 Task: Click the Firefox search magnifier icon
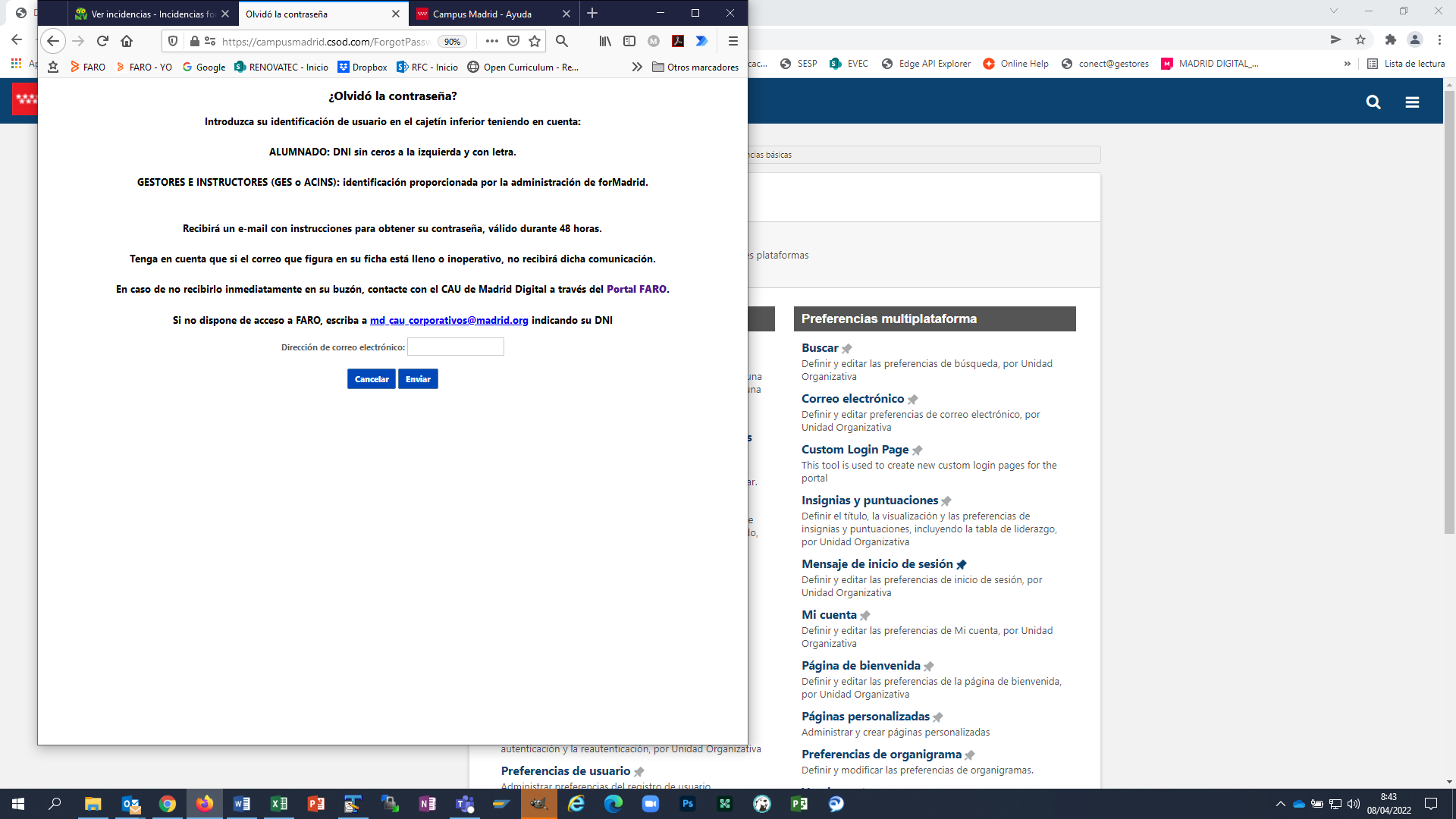[x=562, y=41]
